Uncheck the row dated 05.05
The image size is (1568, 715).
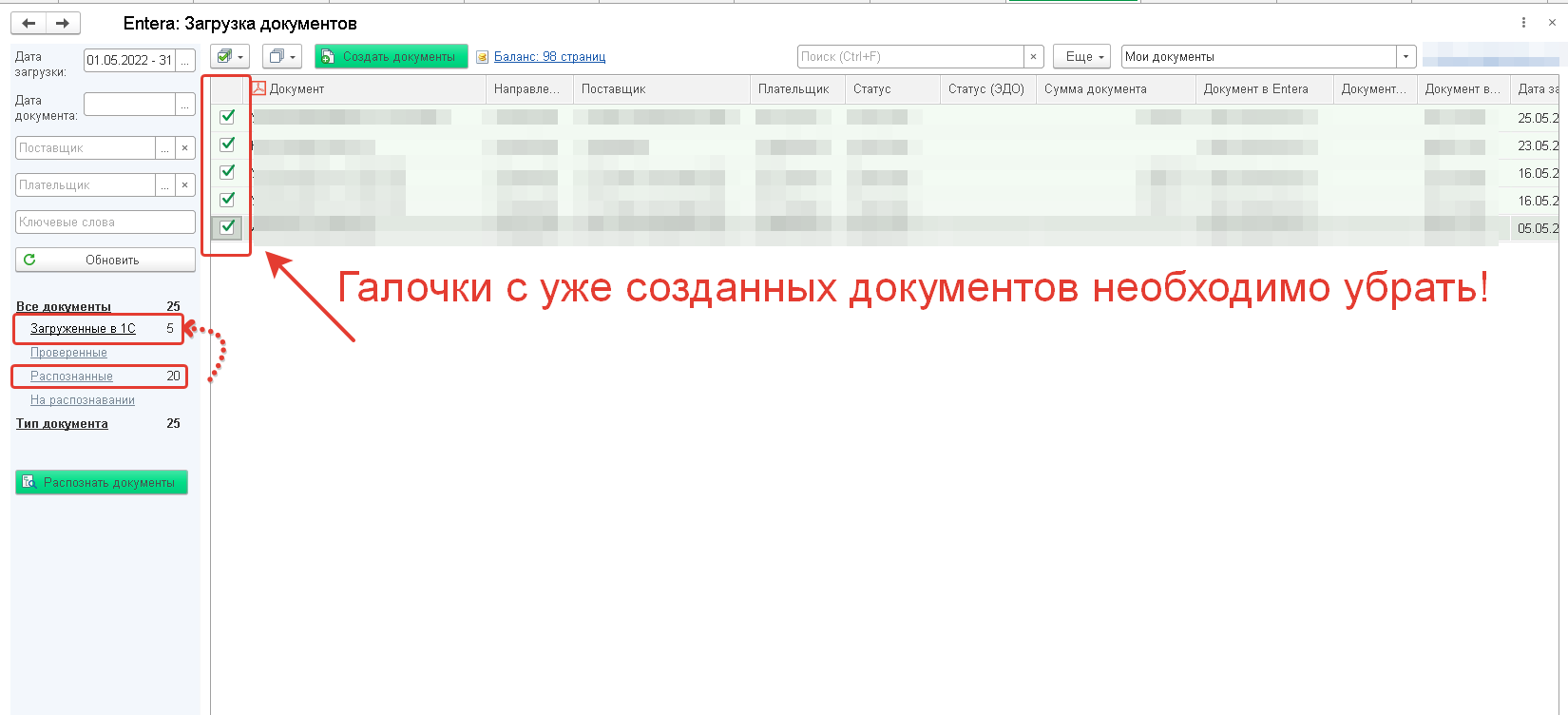click(227, 227)
